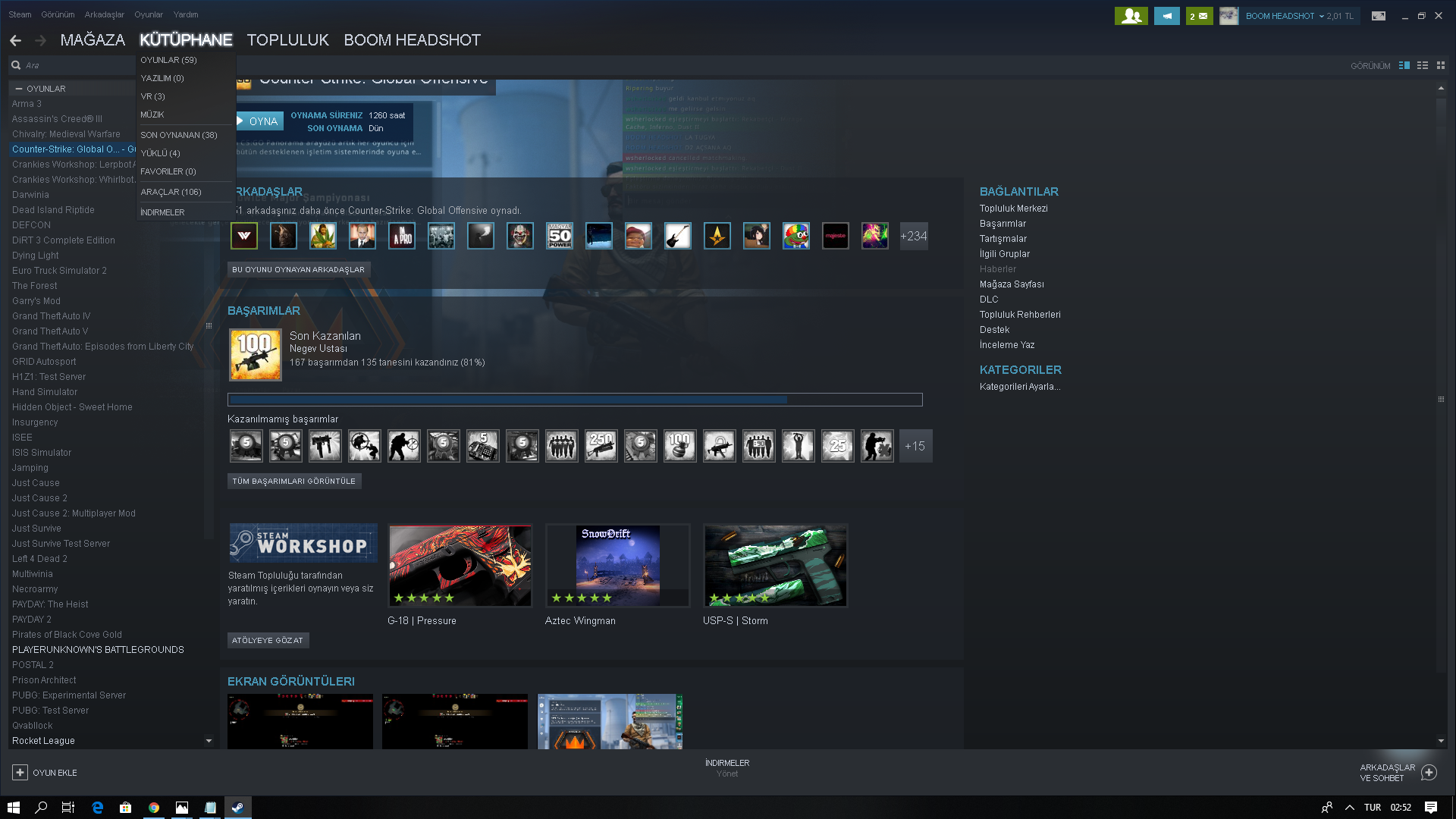
Task: Select PLAYERUNKNOWN'S BATTLEGROUNDS in game list
Action: coord(98,650)
